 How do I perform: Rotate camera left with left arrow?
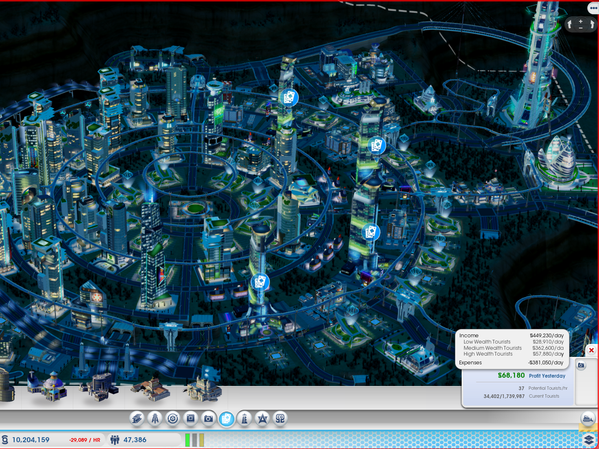tap(570, 24)
